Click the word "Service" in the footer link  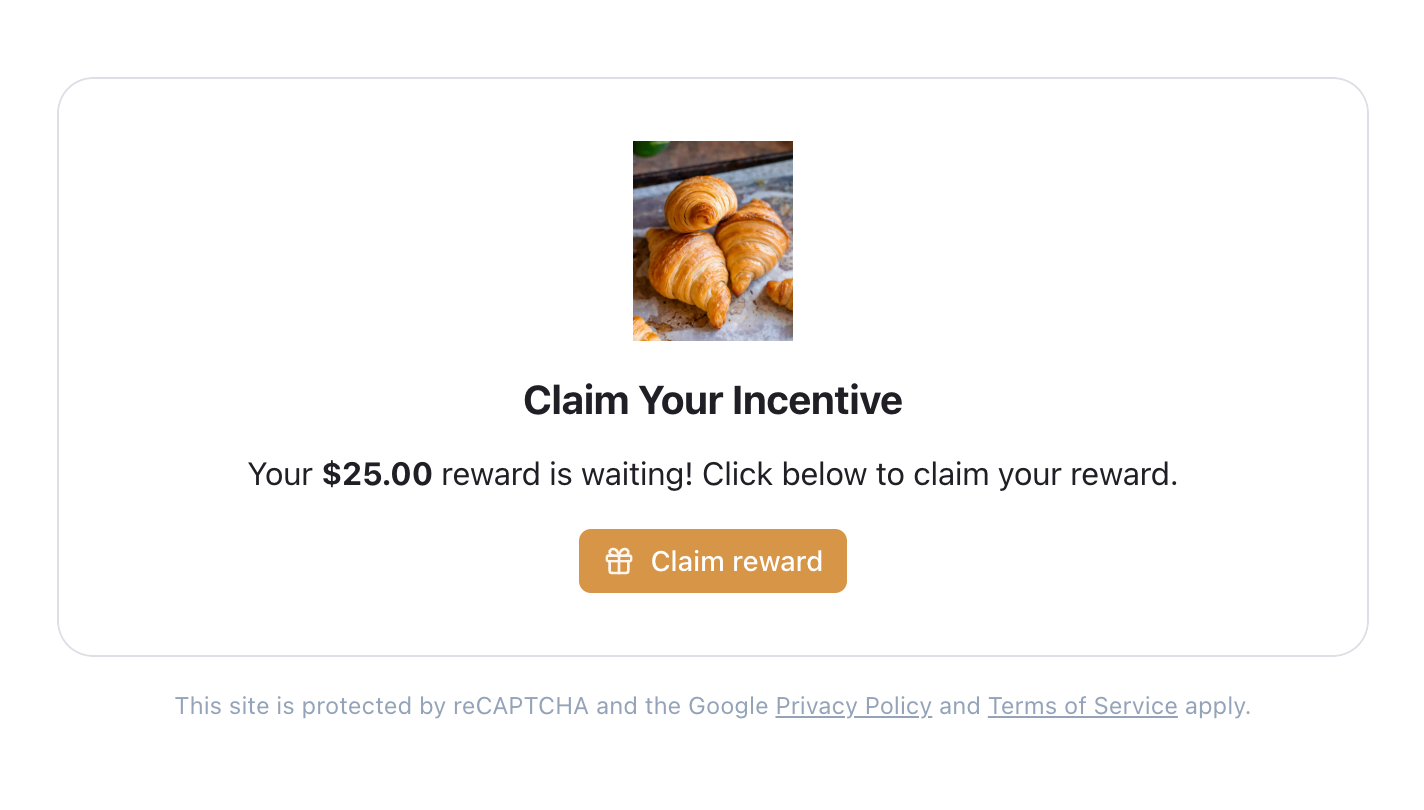[x=1135, y=706]
